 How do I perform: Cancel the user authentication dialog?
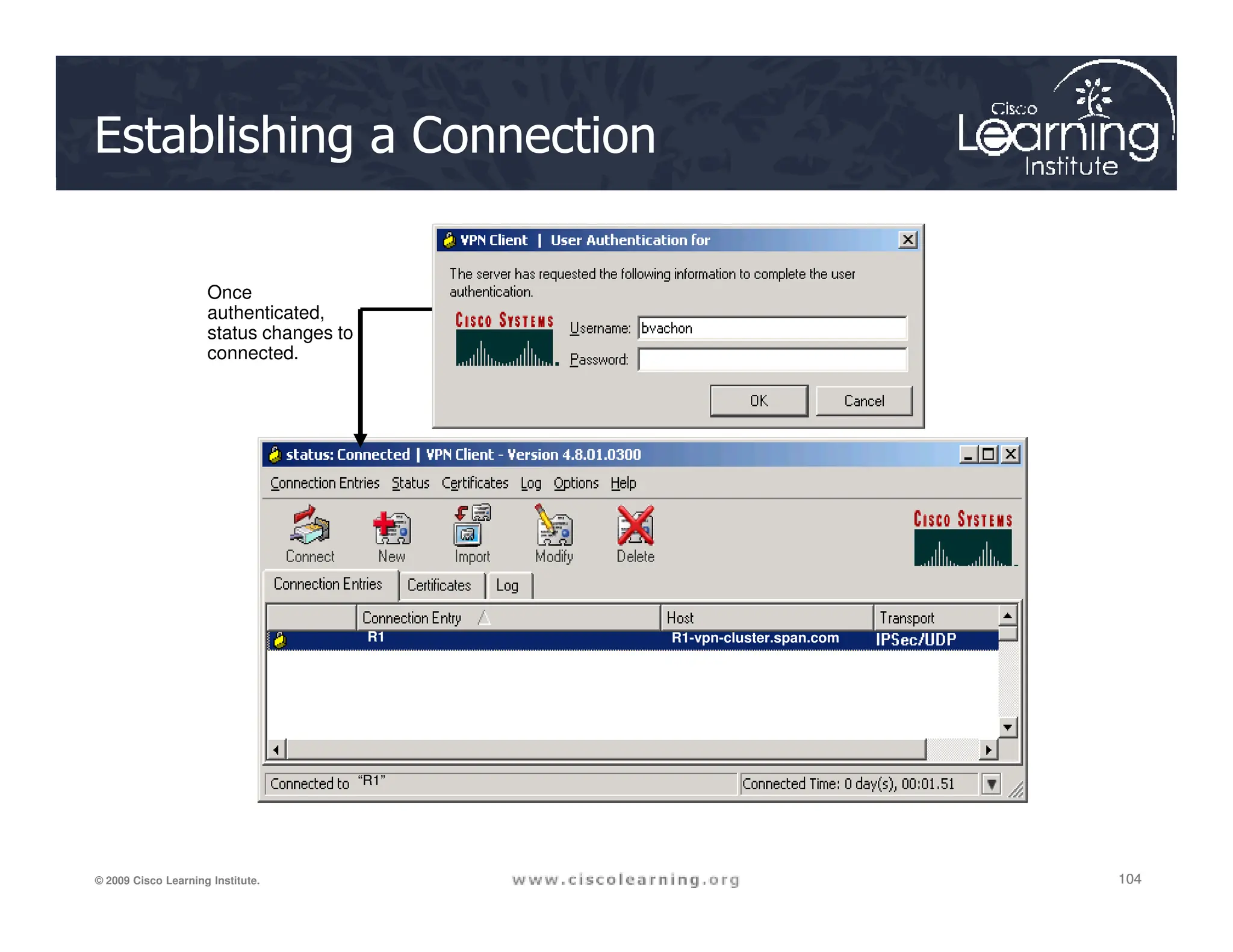click(x=864, y=401)
